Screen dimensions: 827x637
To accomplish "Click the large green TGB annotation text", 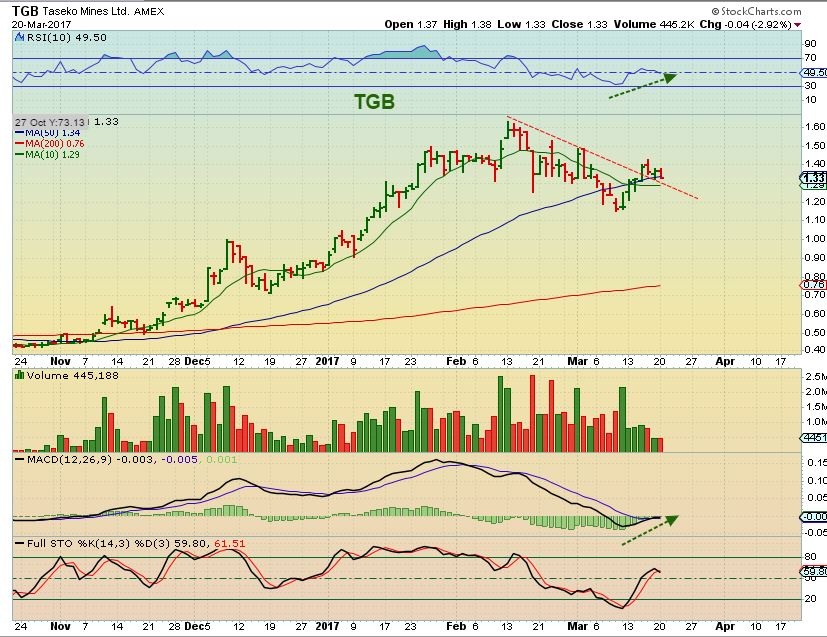I will 375,101.
